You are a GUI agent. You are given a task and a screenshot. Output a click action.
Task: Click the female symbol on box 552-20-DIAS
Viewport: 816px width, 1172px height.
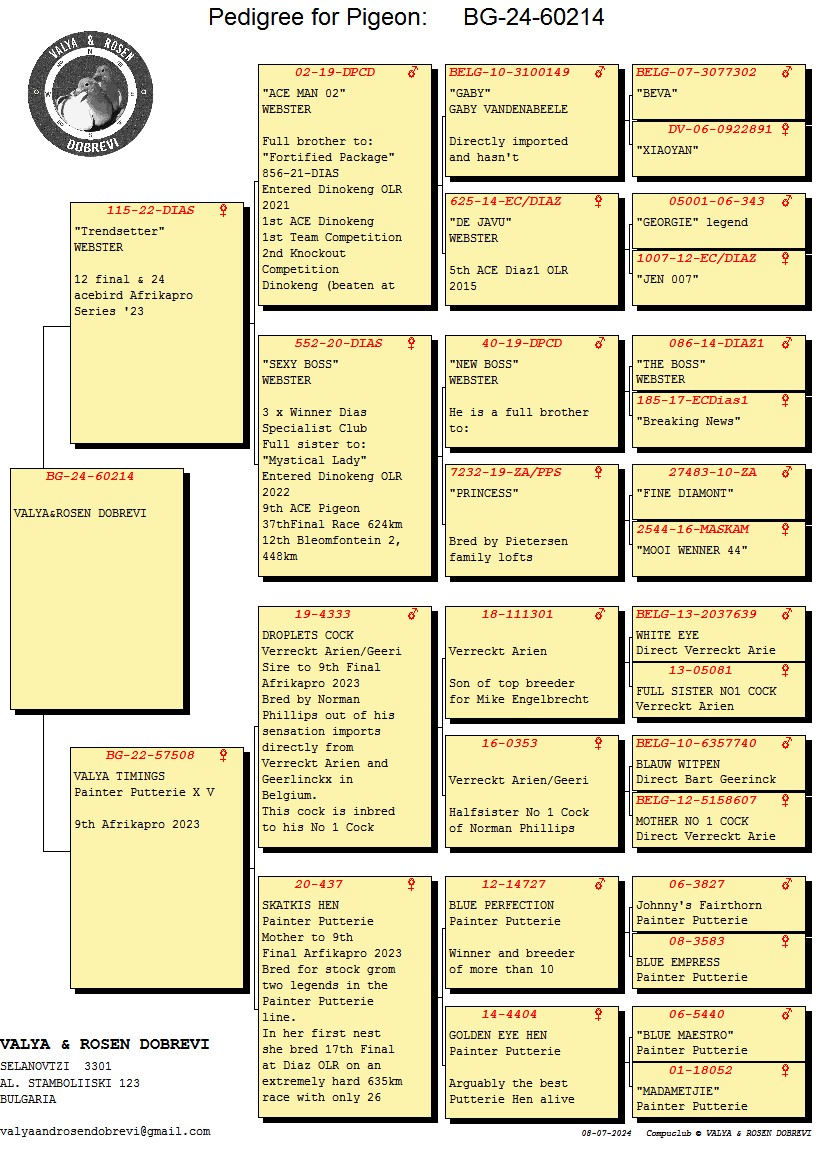click(x=411, y=343)
